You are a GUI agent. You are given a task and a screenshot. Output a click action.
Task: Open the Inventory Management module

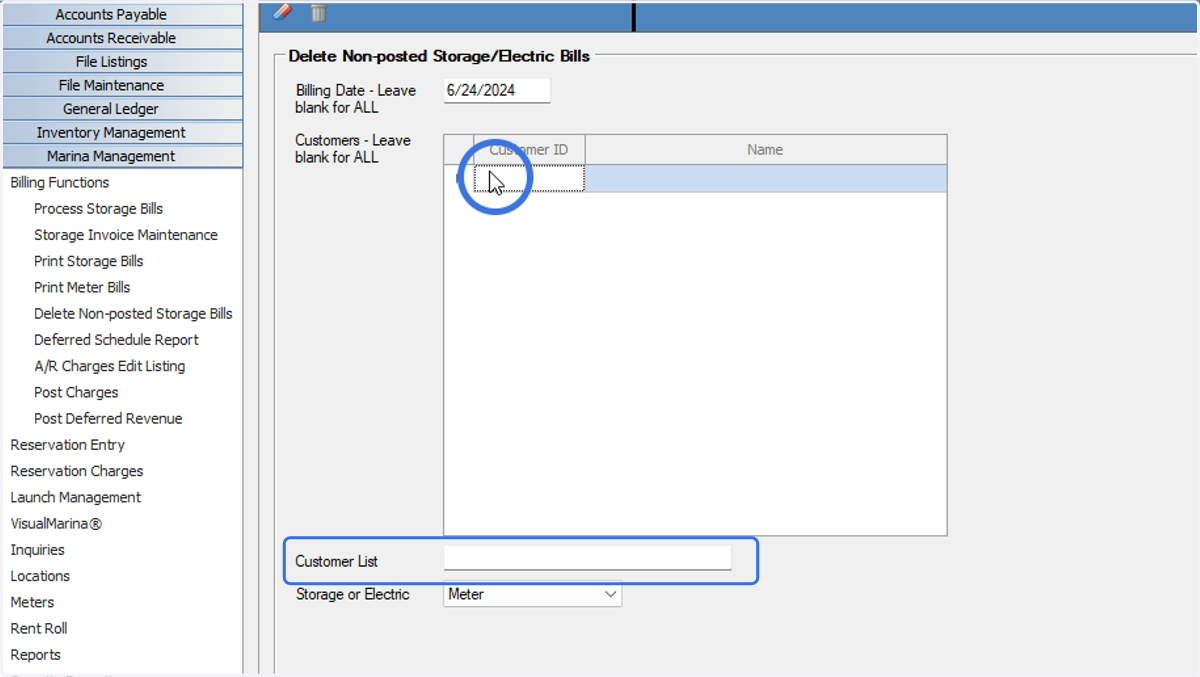pyautogui.click(x=122, y=132)
